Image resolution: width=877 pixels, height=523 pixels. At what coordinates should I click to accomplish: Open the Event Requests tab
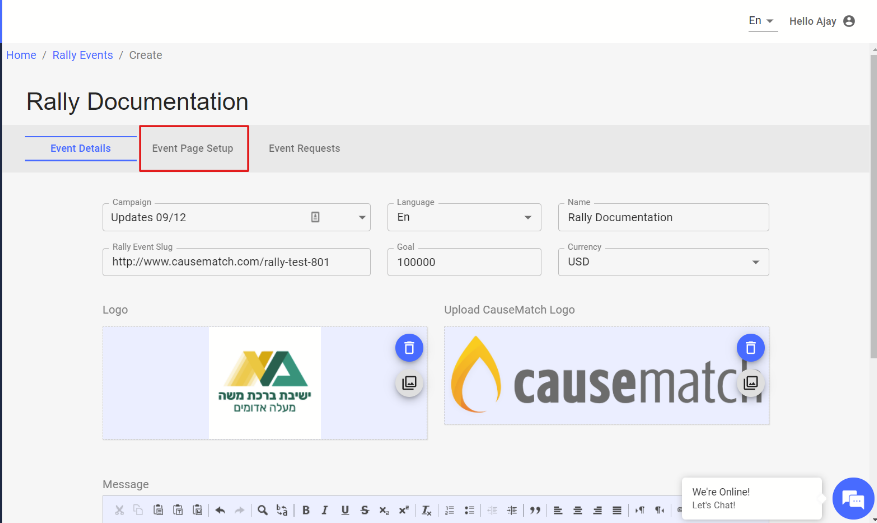[x=304, y=148]
